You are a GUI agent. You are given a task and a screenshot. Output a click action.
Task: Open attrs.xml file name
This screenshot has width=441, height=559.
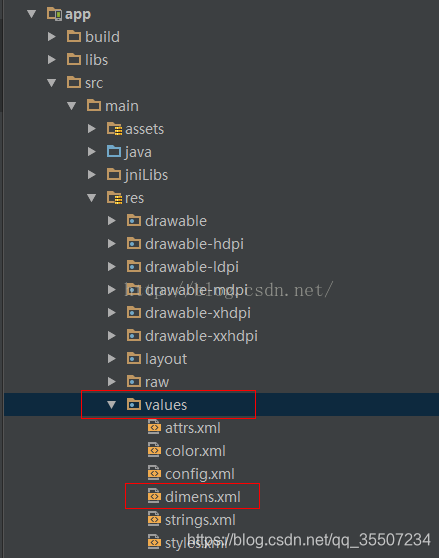click(x=193, y=428)
